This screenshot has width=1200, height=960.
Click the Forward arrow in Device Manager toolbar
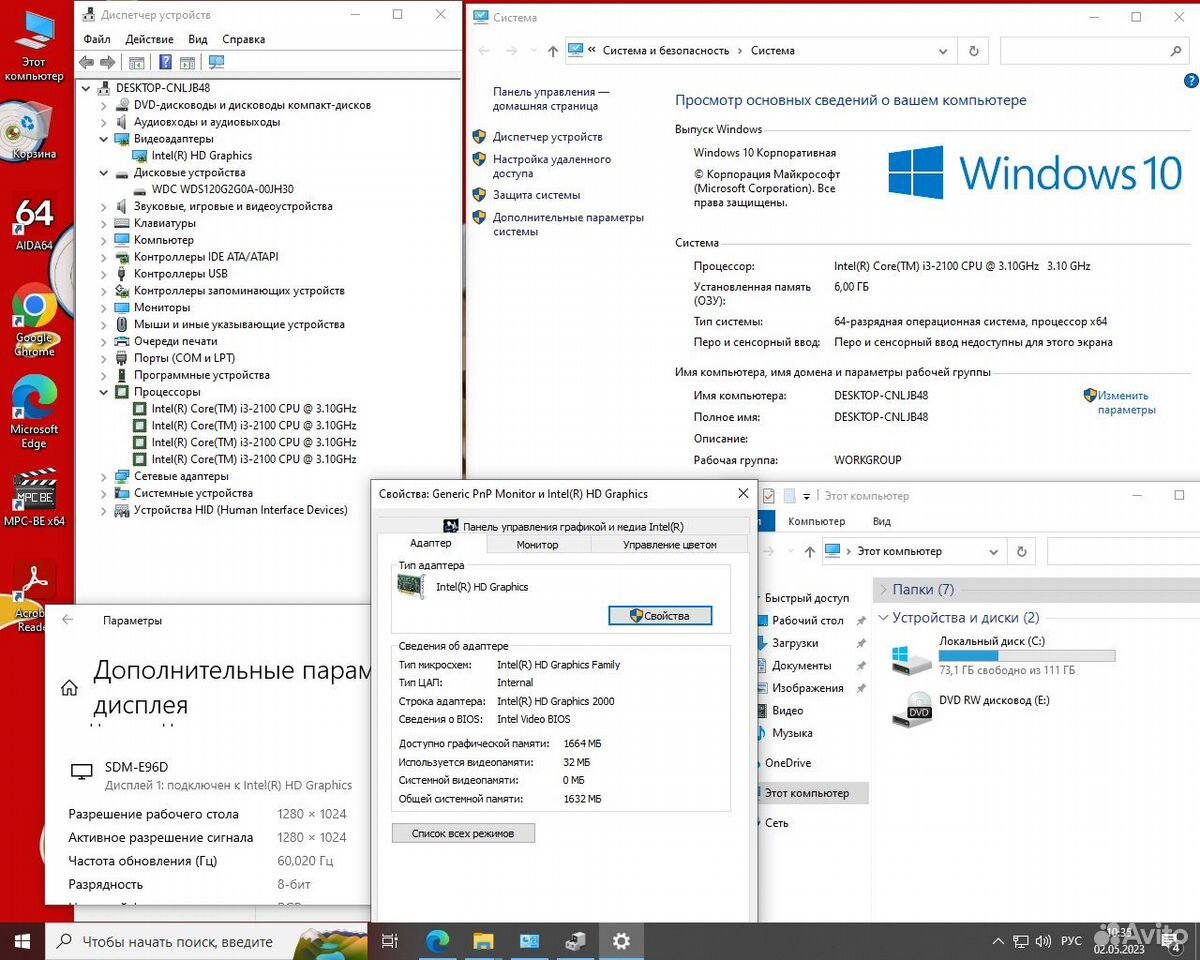click(x=107, y=62)
